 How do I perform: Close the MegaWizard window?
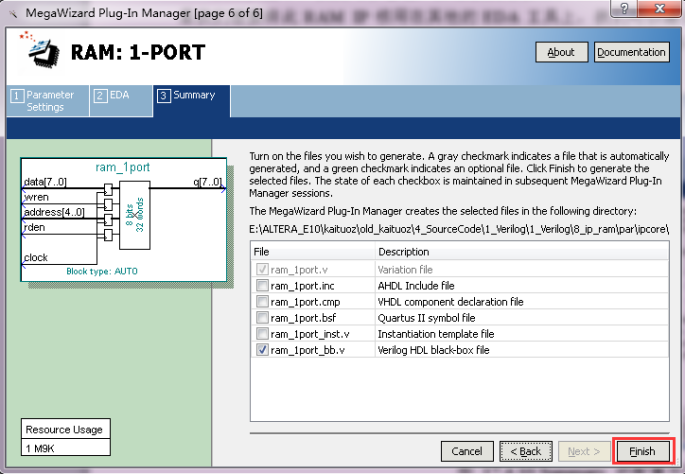coord(660,8)
